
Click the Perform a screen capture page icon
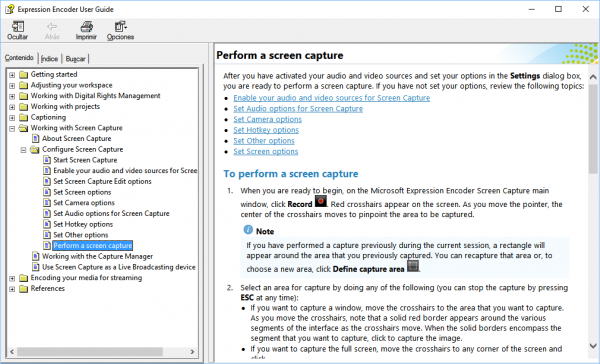[x=47, y=245]
